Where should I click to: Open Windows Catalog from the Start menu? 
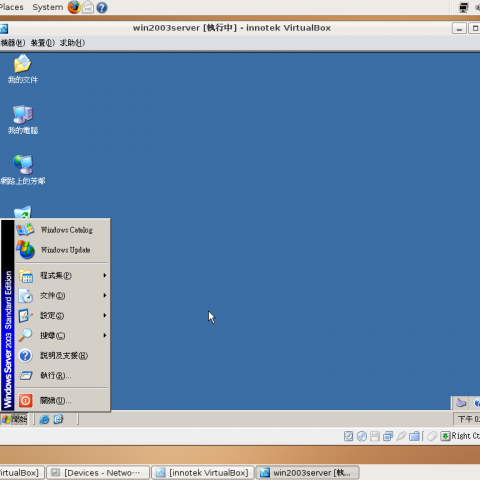click(x=62, y=230)
